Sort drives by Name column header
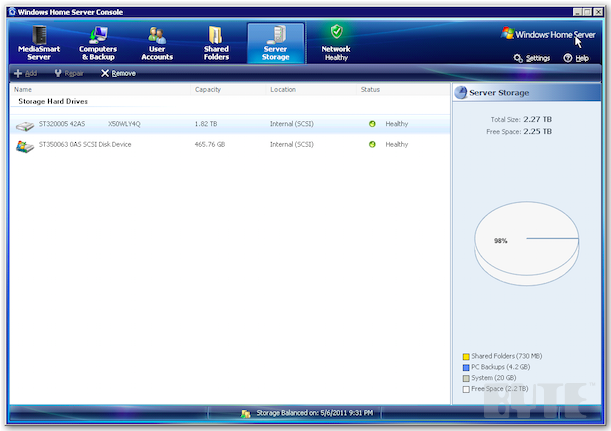 [23, 90]
